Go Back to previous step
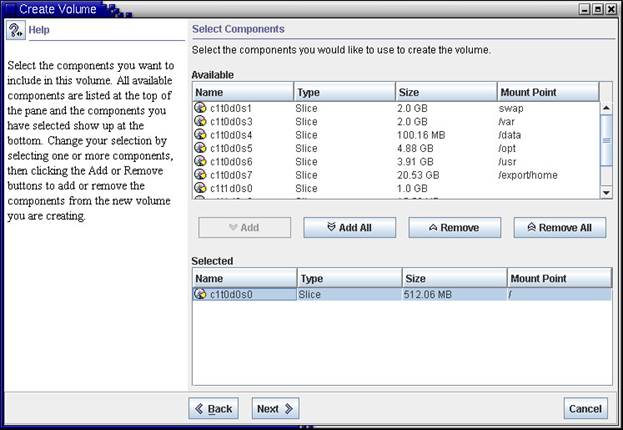Screen dimensions: 623x430 coord(213,408)
